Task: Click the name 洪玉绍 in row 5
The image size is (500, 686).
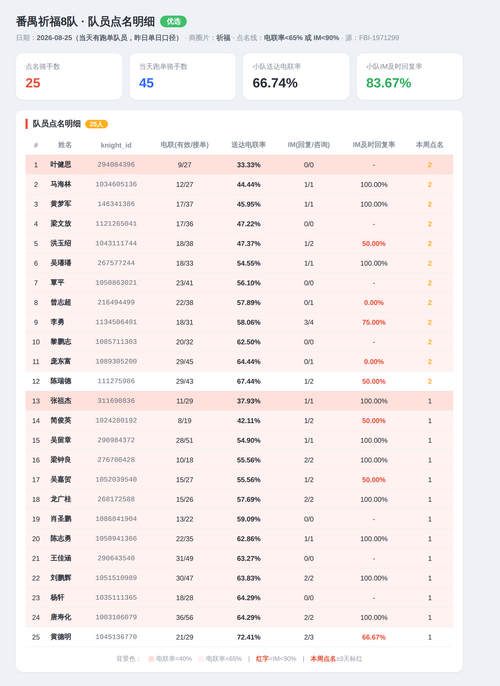Action: point(61,244)
